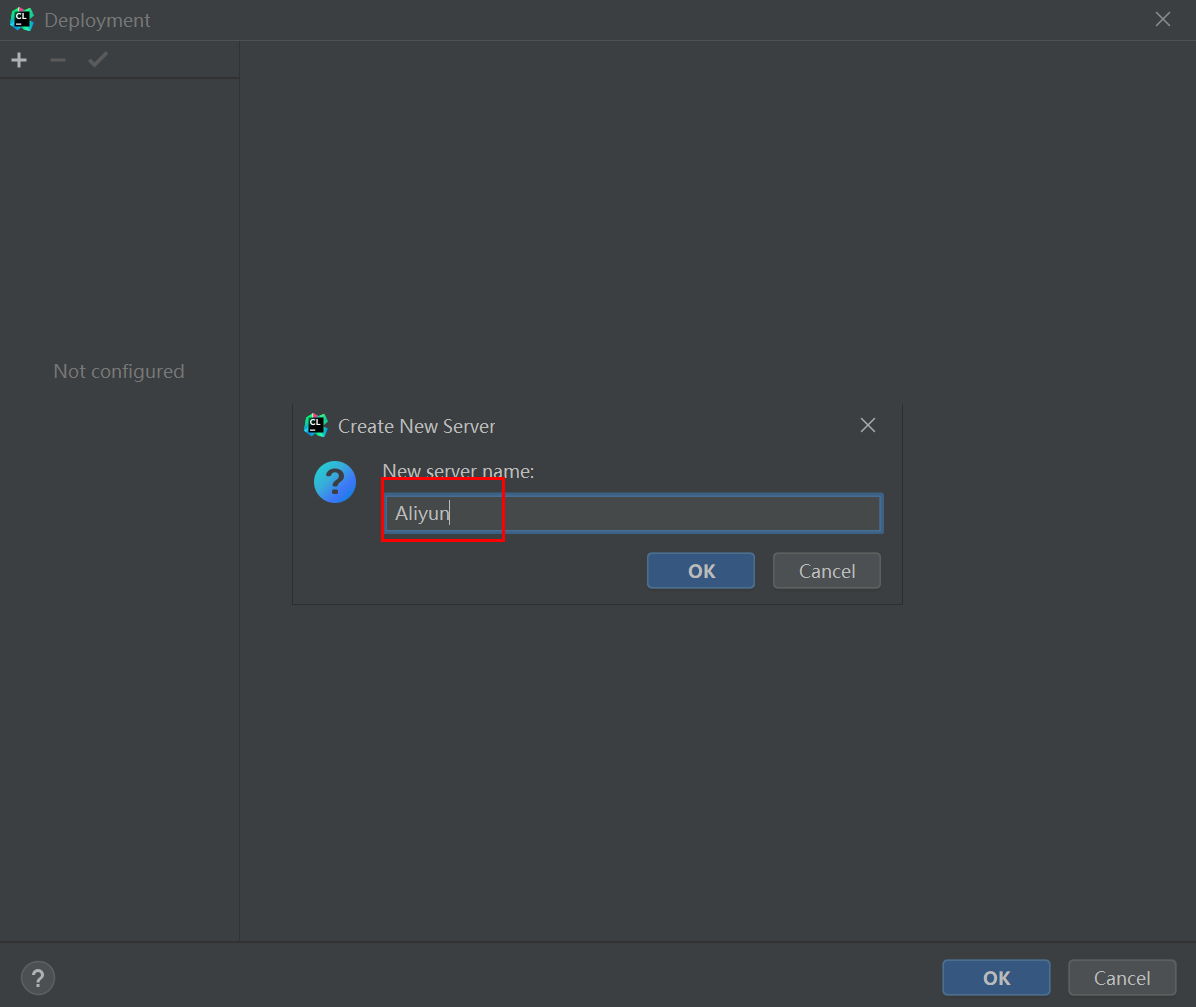Cancel the Create New Server dialog
The image size is (1196, 1007).
(x=827, y=571)
